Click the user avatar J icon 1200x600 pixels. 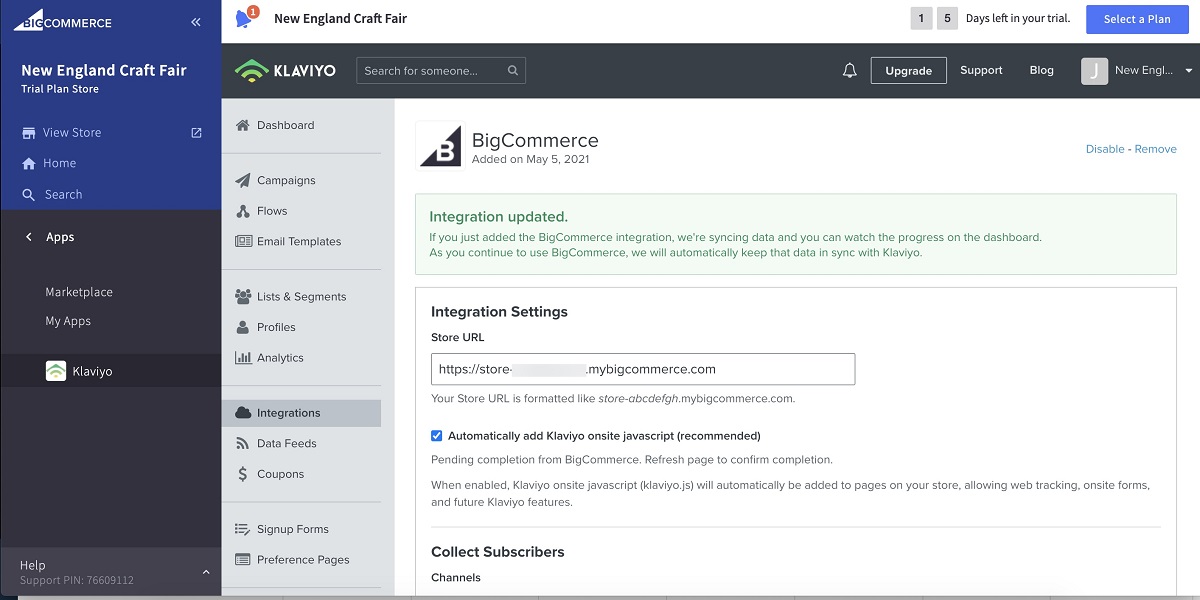click(1094, 71)
